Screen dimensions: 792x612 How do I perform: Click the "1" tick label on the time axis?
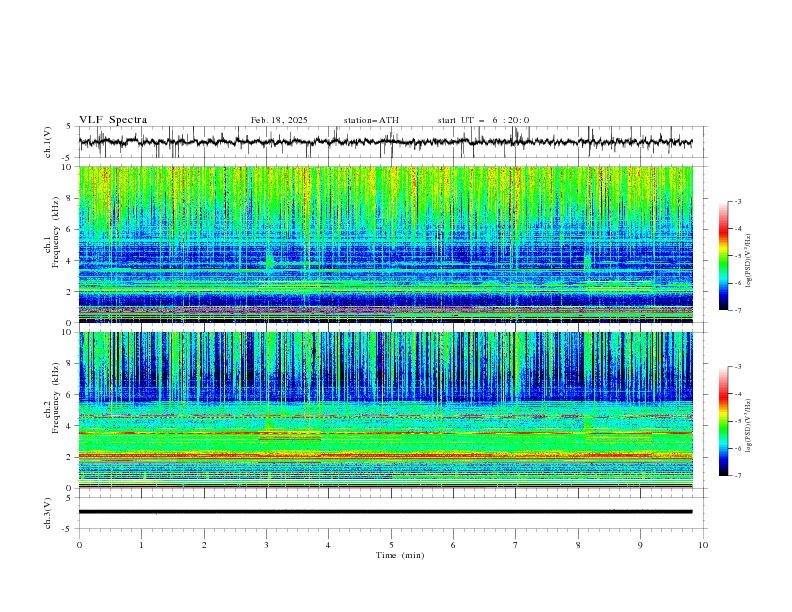click(142, 545)
